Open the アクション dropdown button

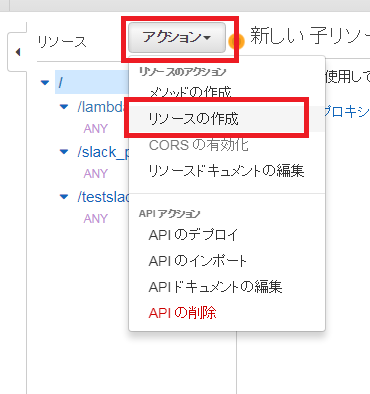(x=177, y=37)
